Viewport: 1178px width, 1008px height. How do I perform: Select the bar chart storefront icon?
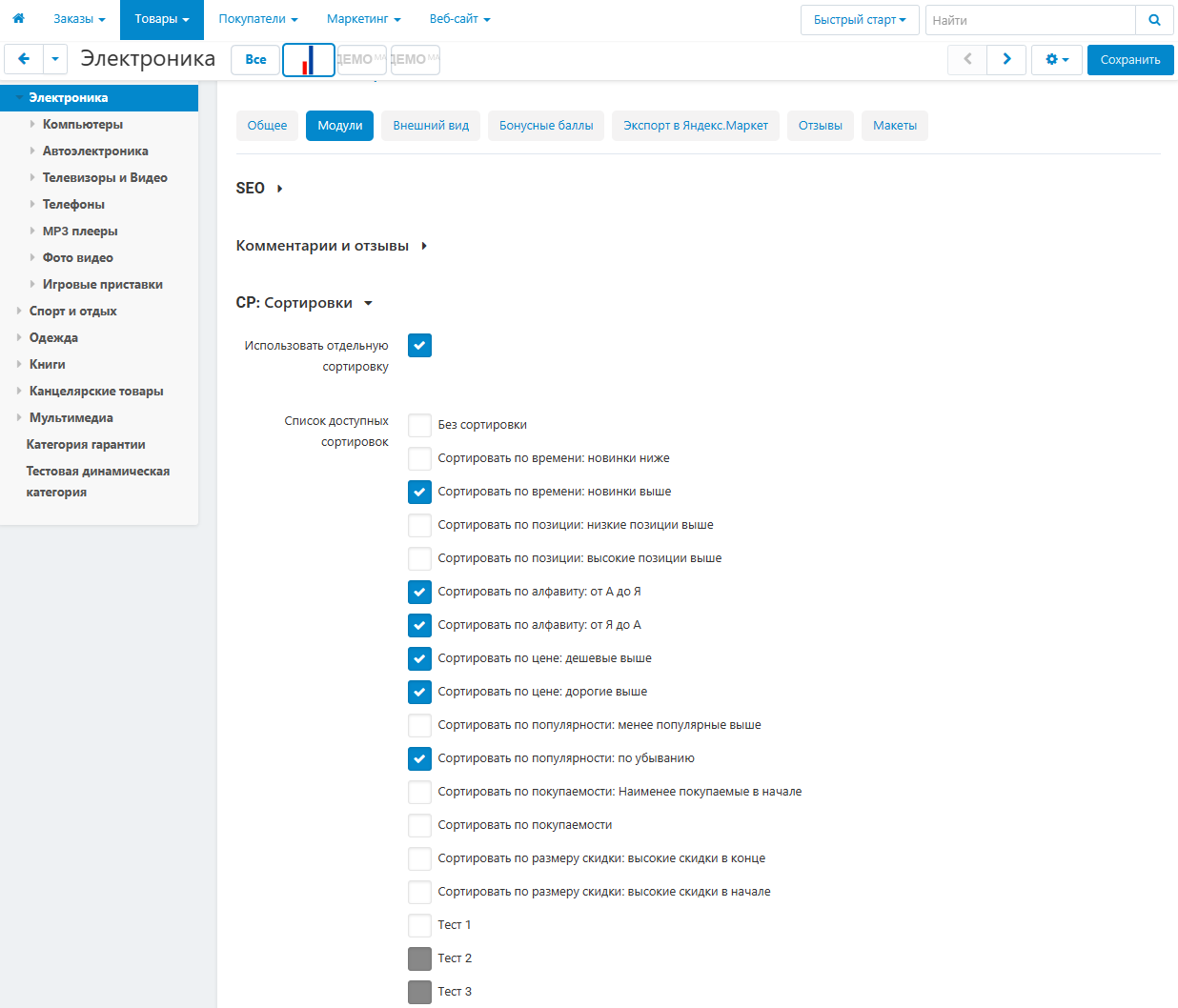click(309, 60)
